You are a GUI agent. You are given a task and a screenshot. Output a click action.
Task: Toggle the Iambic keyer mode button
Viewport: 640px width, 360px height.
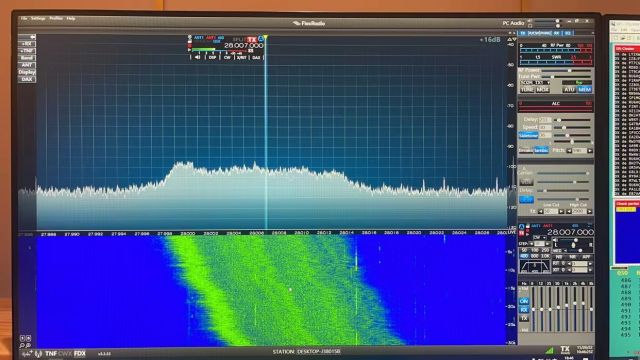pos(541,150)
